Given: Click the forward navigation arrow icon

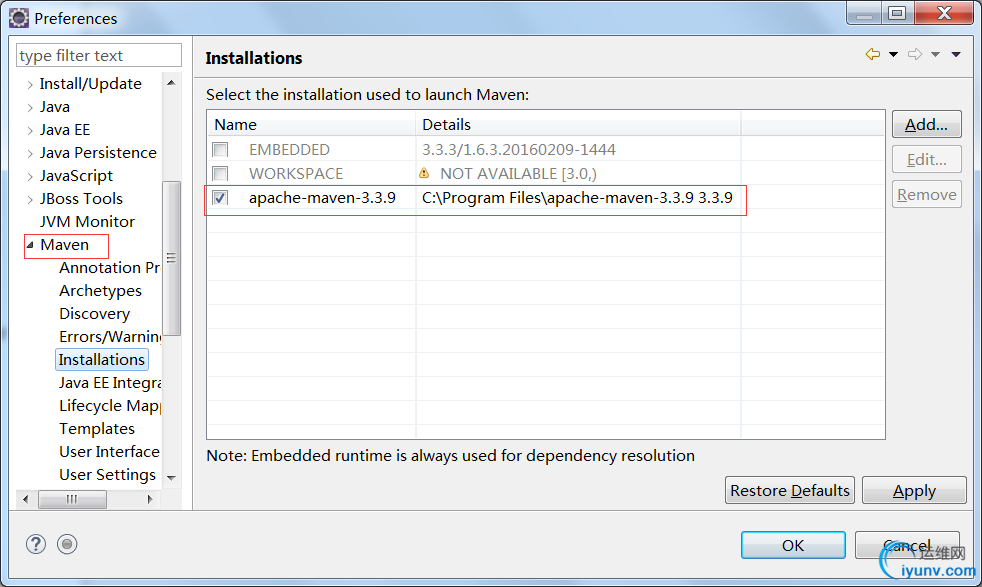Looking at the screenshot, I should (914, 55).
